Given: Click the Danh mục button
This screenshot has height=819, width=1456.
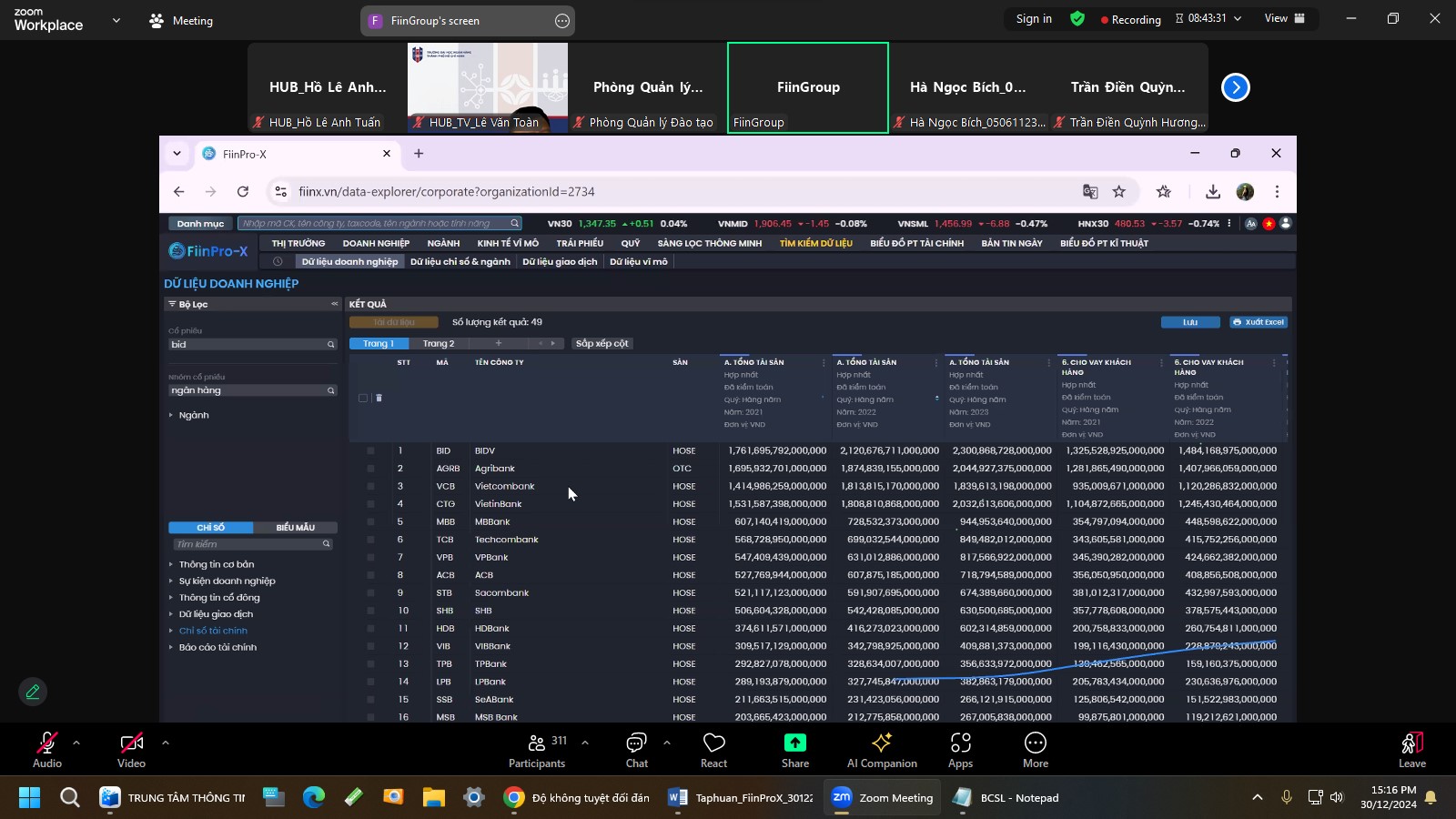Looking at the screenshot, I should coord(200,223).
